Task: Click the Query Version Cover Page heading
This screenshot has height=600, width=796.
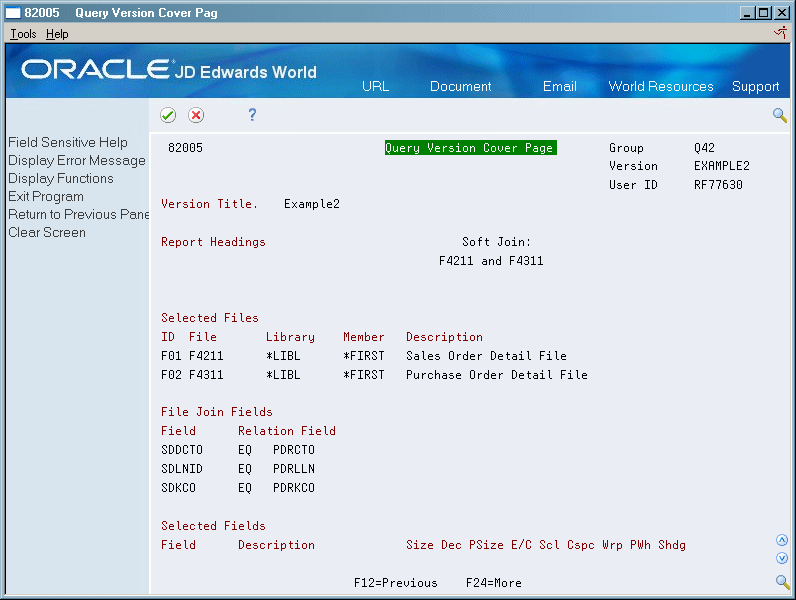Action: 471,148
